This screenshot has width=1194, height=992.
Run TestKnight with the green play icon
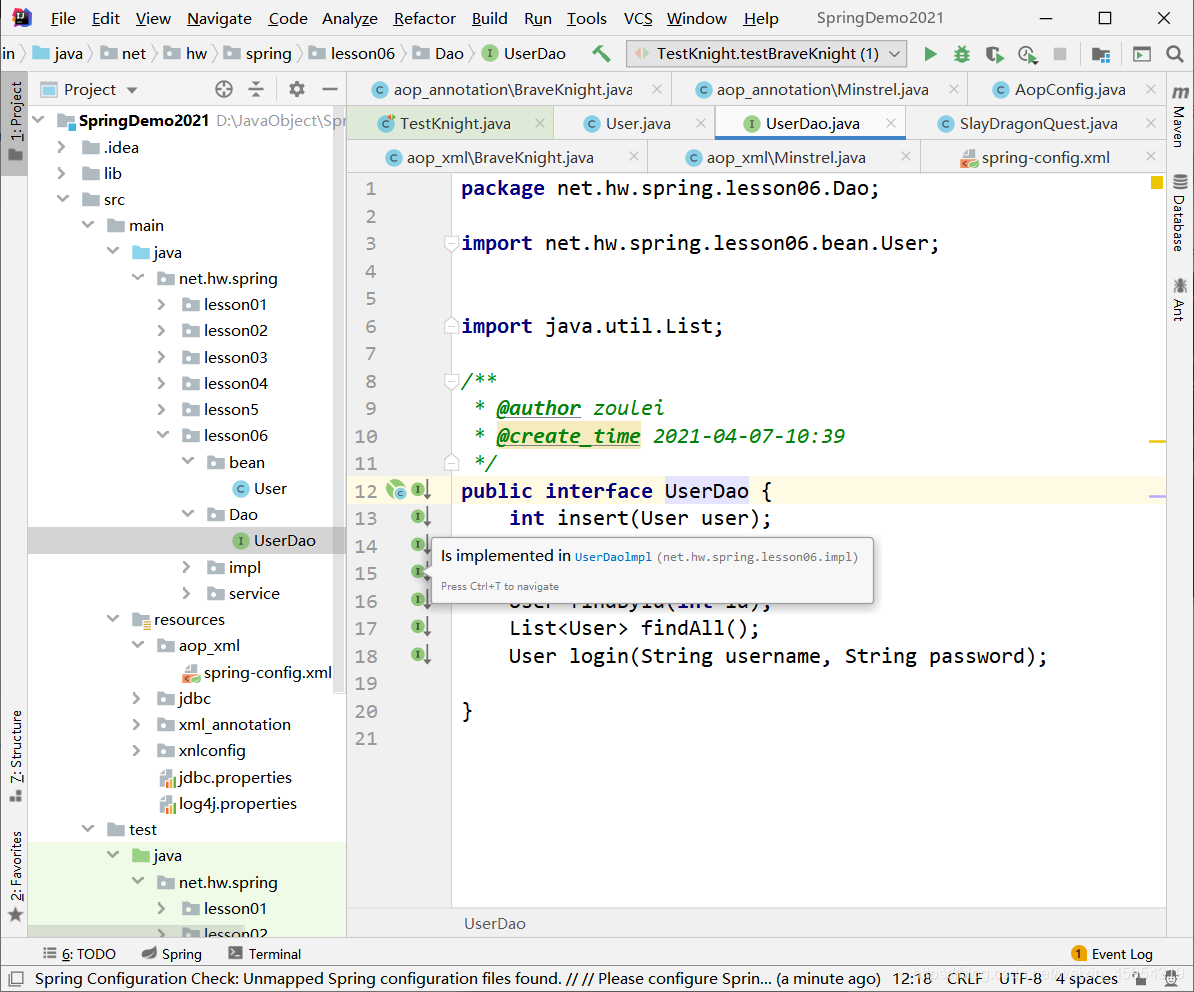coord(930,54)
